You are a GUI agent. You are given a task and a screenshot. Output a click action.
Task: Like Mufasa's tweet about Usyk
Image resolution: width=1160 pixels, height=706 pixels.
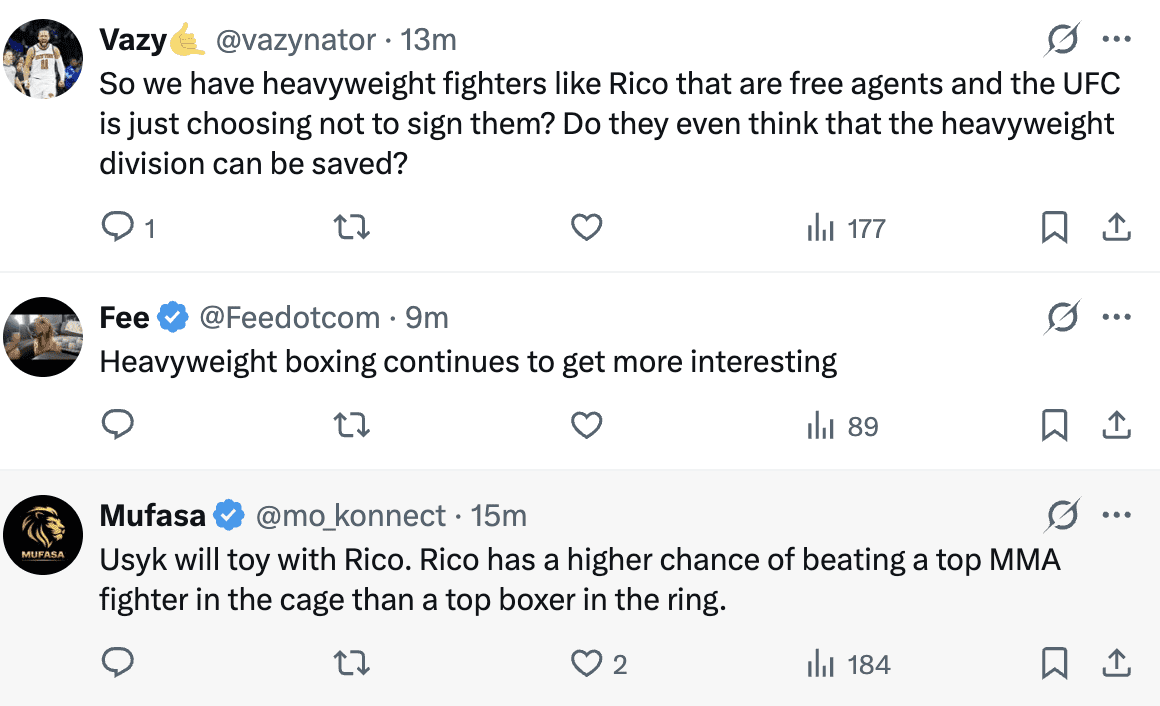[x=586, y=664]
